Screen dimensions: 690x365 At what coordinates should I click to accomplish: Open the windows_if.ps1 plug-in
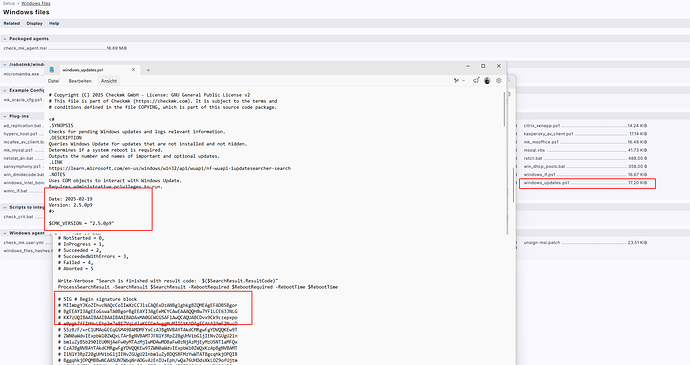540,174
